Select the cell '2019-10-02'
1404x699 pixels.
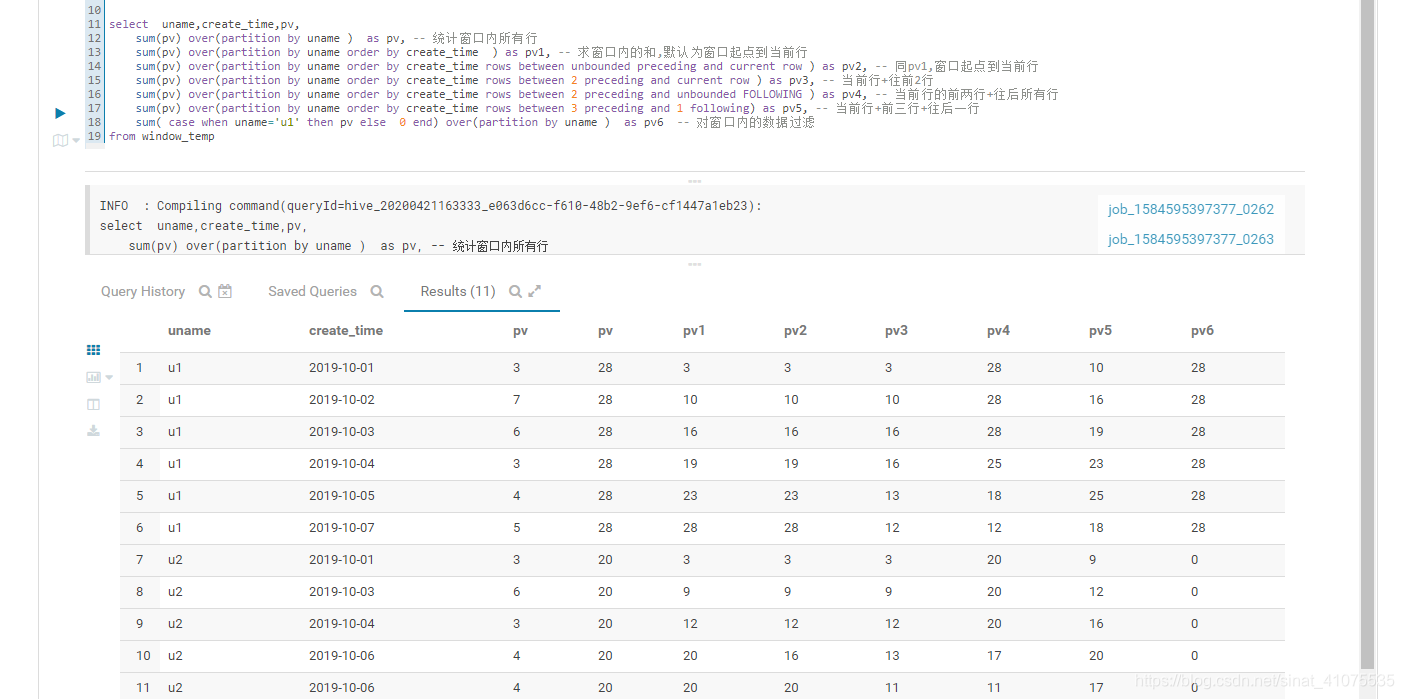point(341,399)
